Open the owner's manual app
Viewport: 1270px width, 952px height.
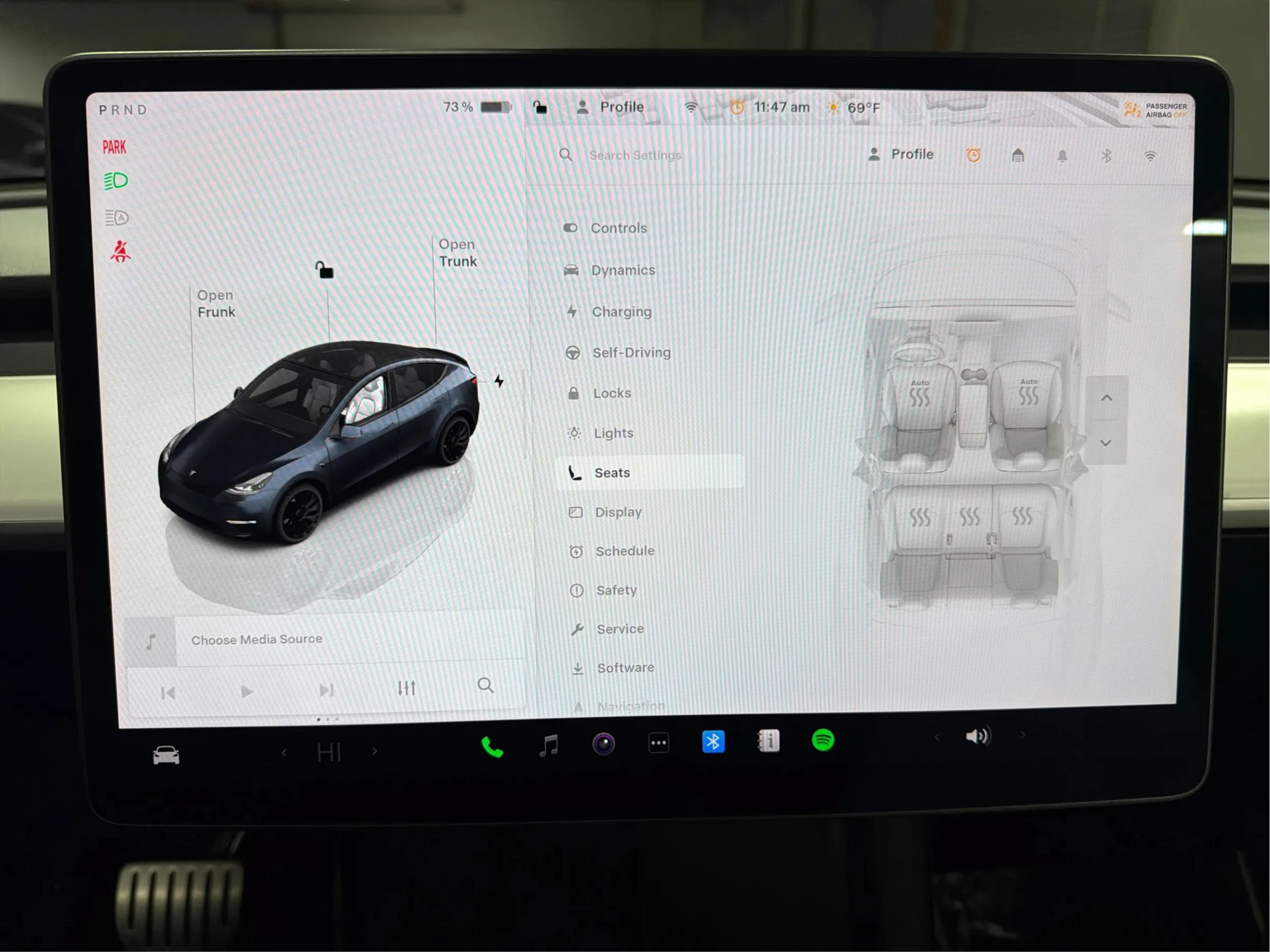[x=768, y=741]
